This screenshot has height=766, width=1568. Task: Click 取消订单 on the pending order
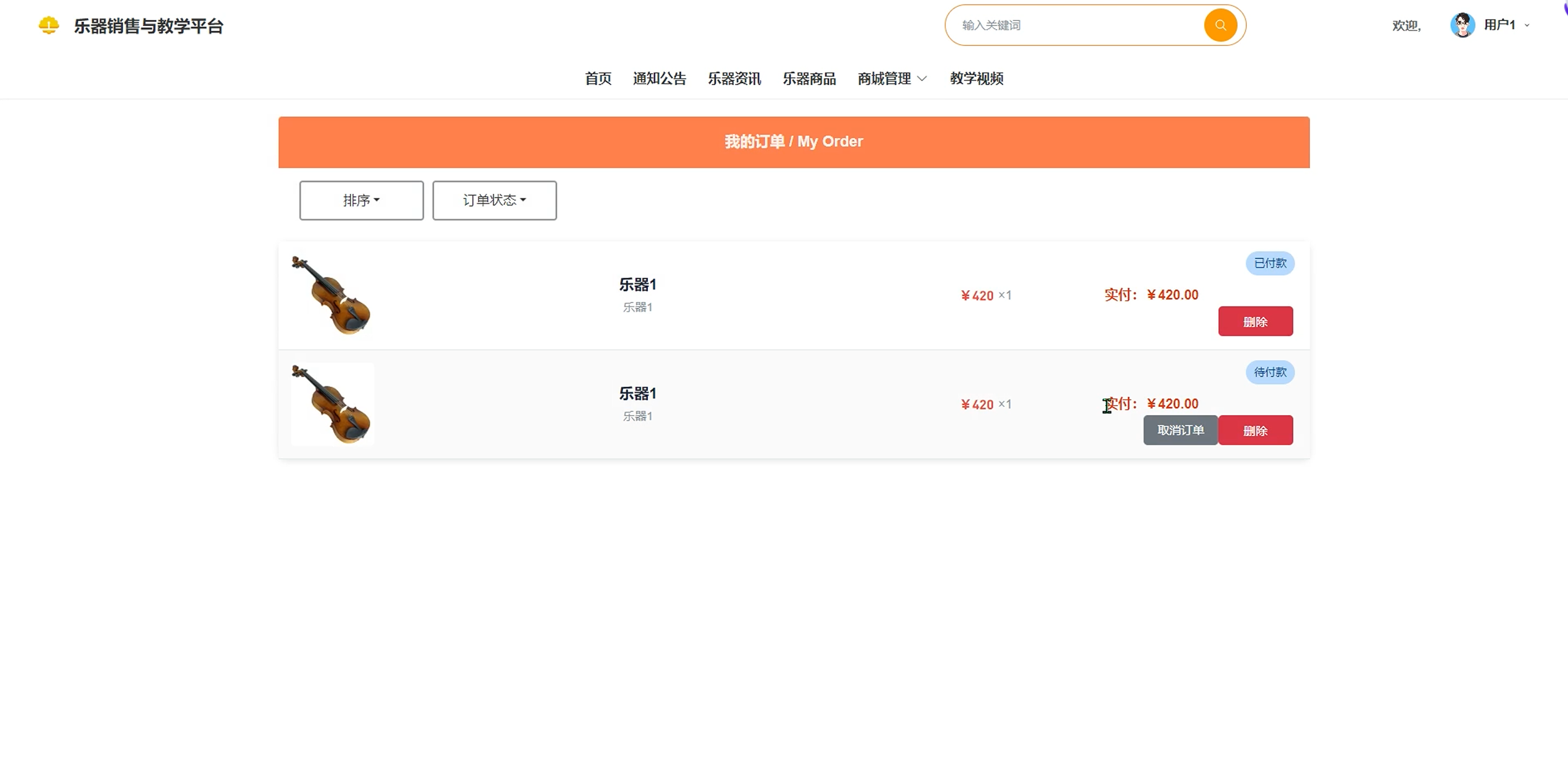pyautogui.click(x=1180, y=430)
